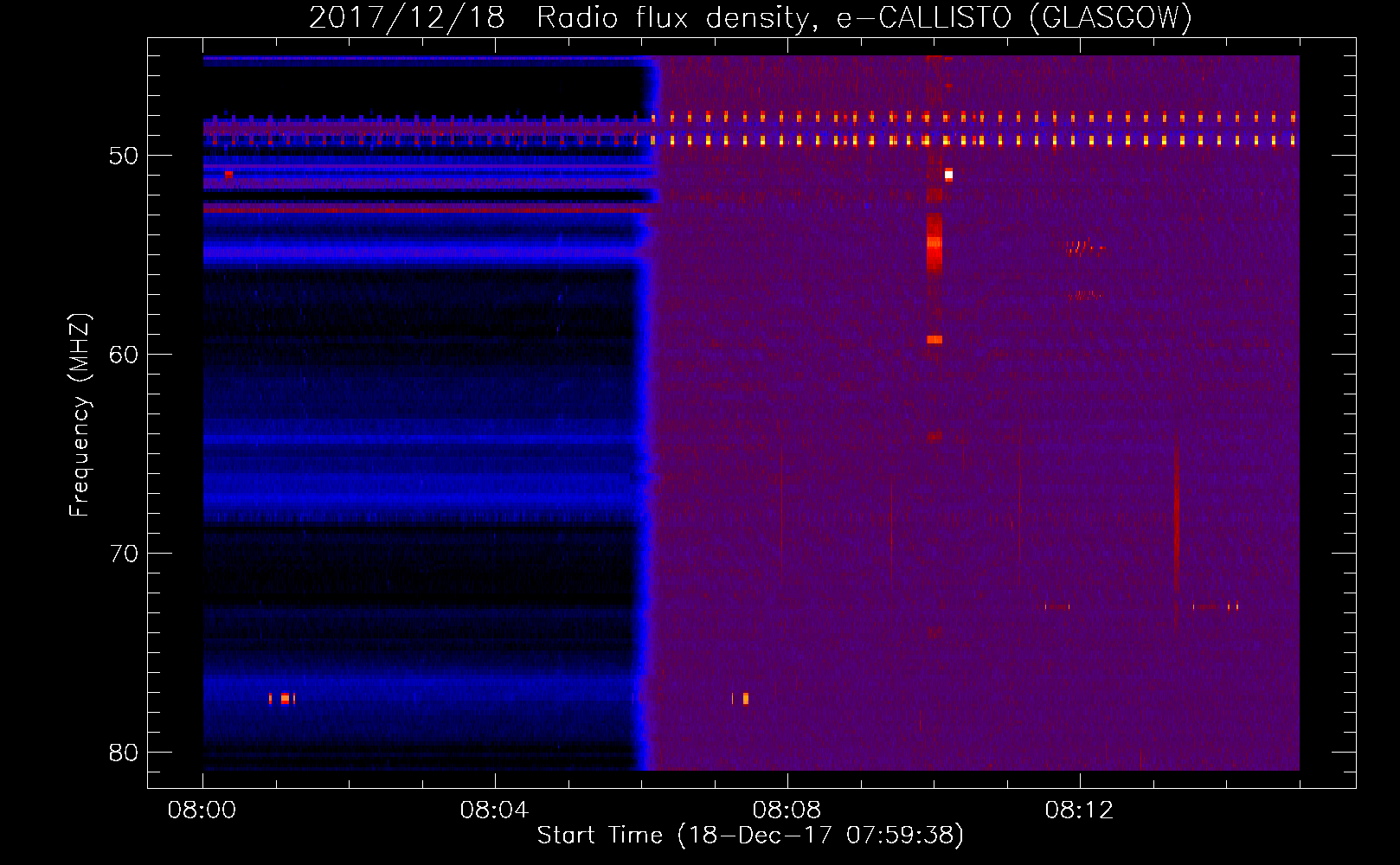
Task: Click the 08:04 time tick label
Action: [x=494, y=811]
